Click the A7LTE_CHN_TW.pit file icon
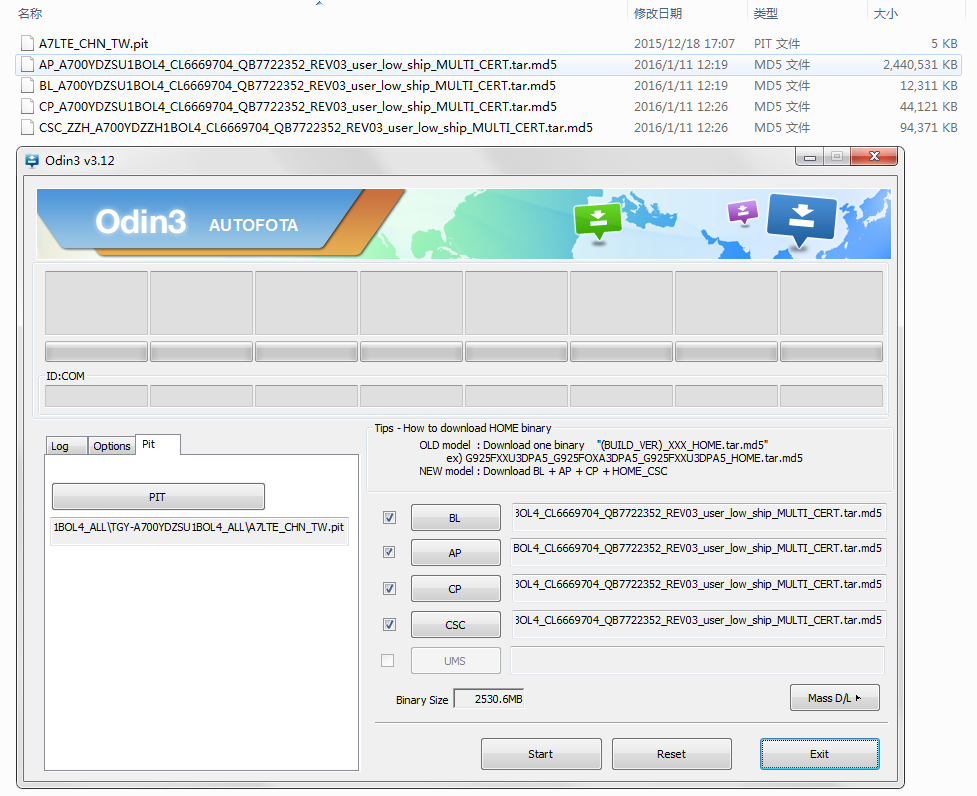This screenshot has height=796, width=977. (27, 43)
